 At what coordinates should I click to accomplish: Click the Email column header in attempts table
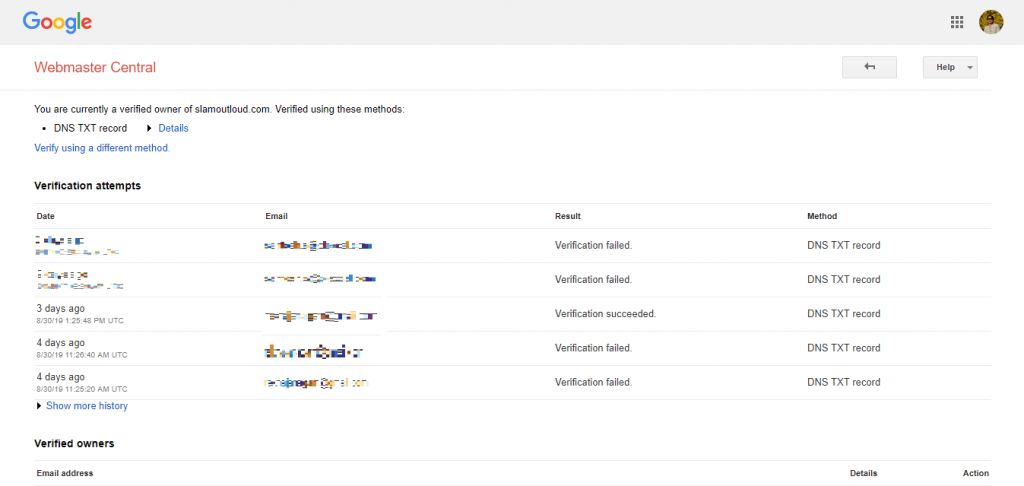[277, 216]
